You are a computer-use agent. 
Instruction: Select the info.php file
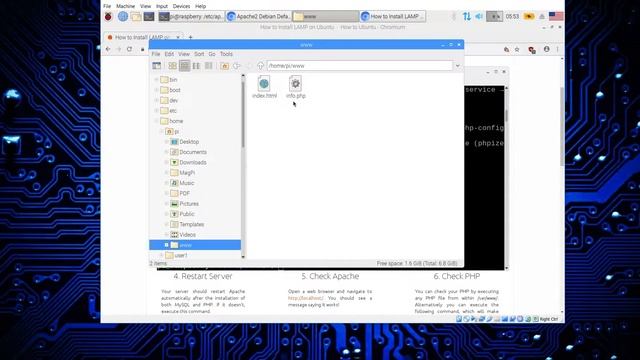click(x=296, y=87)
